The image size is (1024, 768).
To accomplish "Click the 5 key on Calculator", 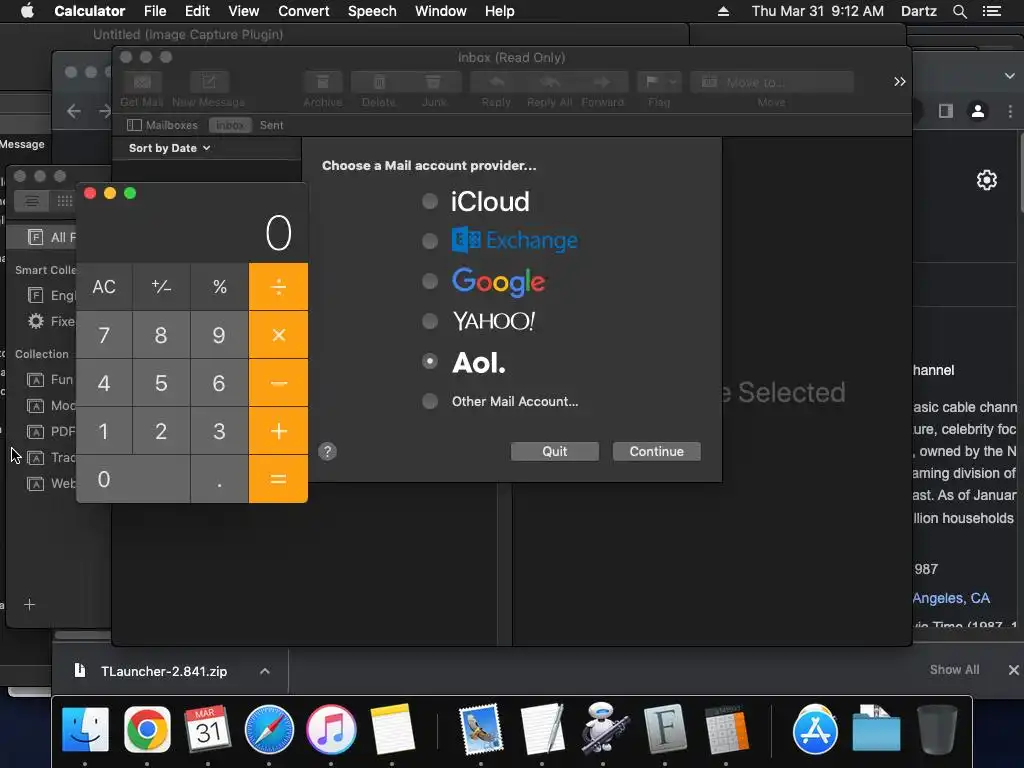I will tap(161, 383).
